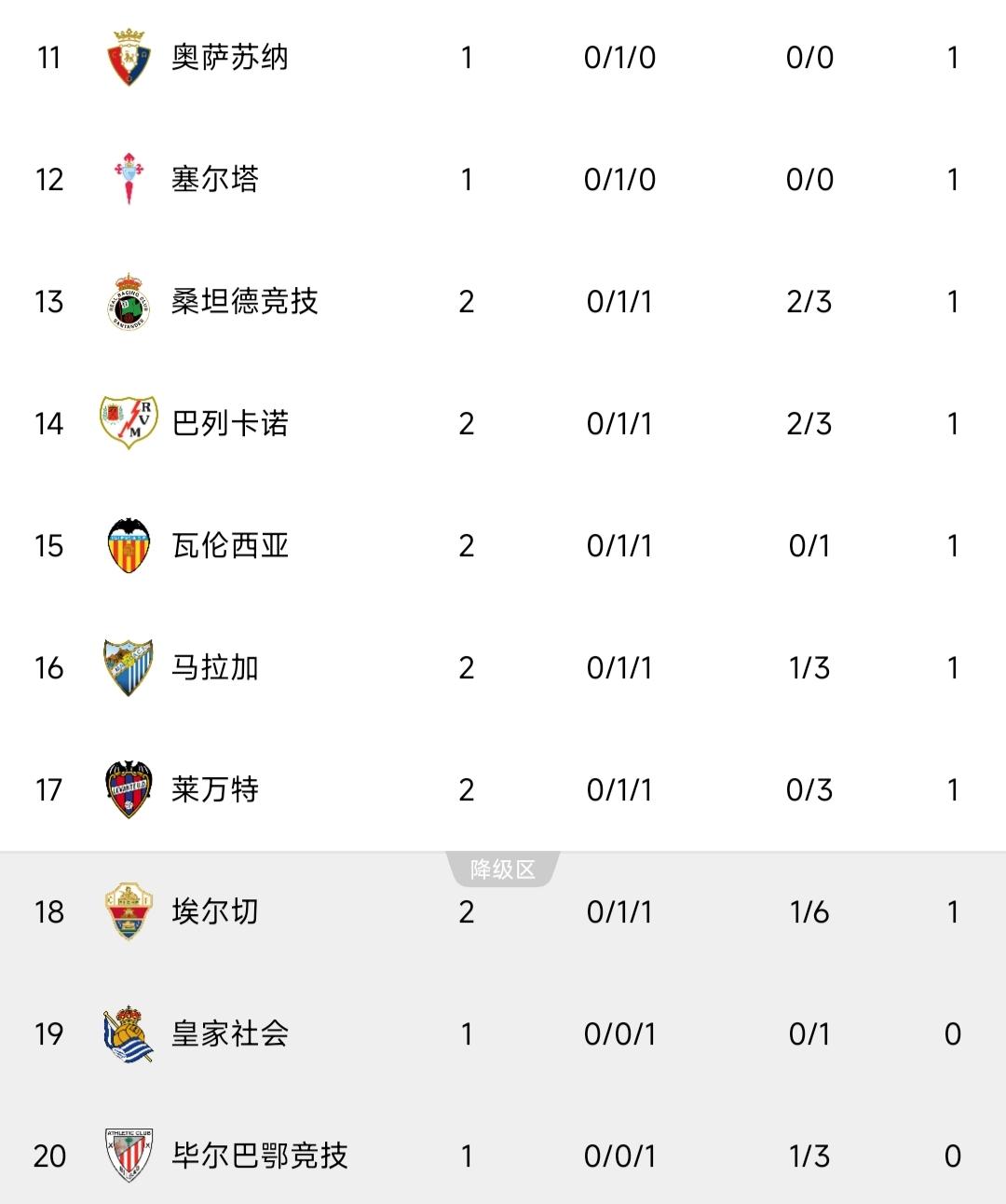The height and width of the screenshot is (1204, 1006).
Task: Select rank 16 马拉加 row
Action: point(503,667)
